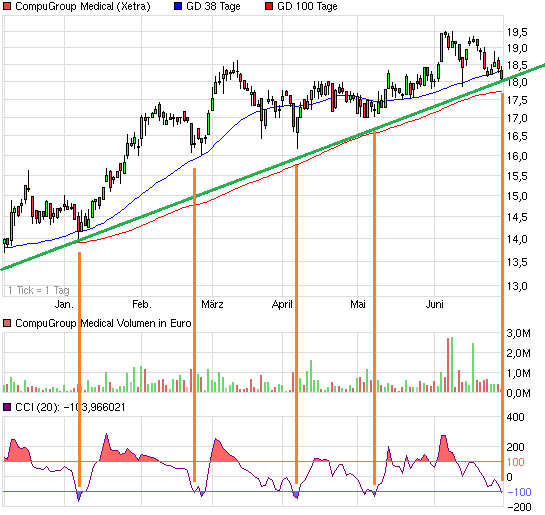This screenshot has height=515, width=545.
Task: Select the 'GD 100 Tage' legend label
Action: pyautogui.click(x=307, y=6)
